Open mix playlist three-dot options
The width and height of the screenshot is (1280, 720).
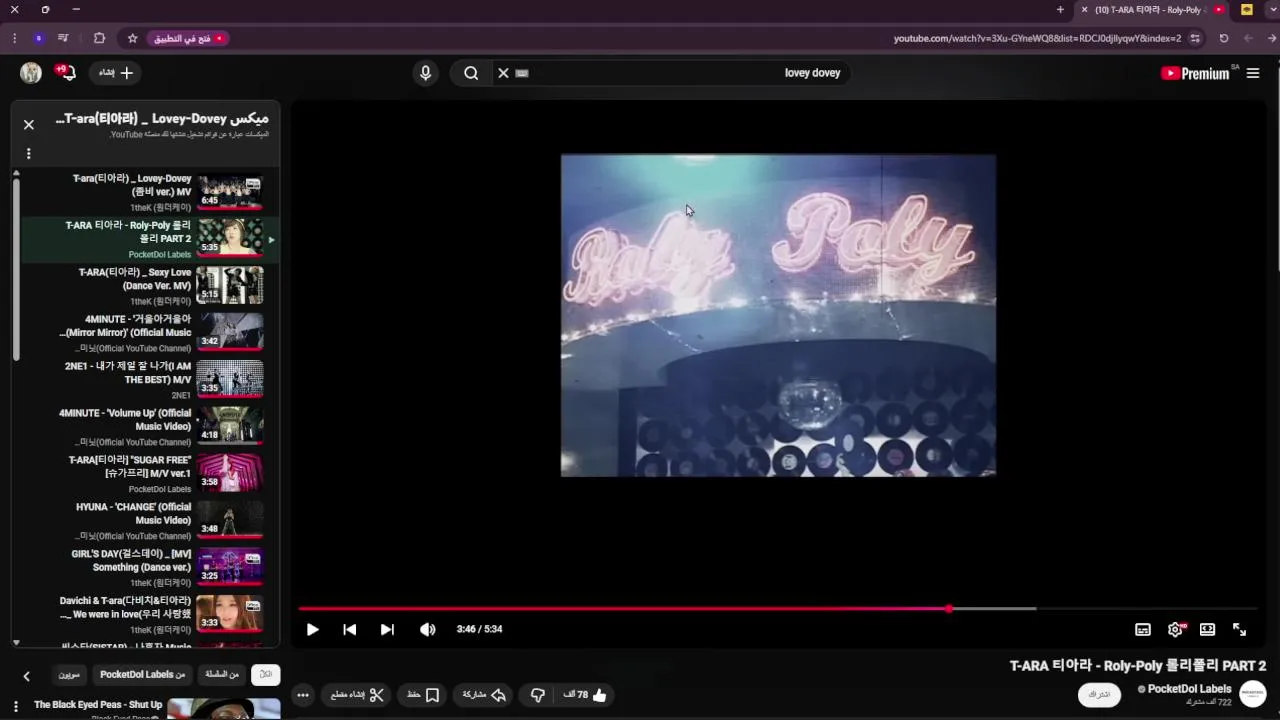[28, 154]
